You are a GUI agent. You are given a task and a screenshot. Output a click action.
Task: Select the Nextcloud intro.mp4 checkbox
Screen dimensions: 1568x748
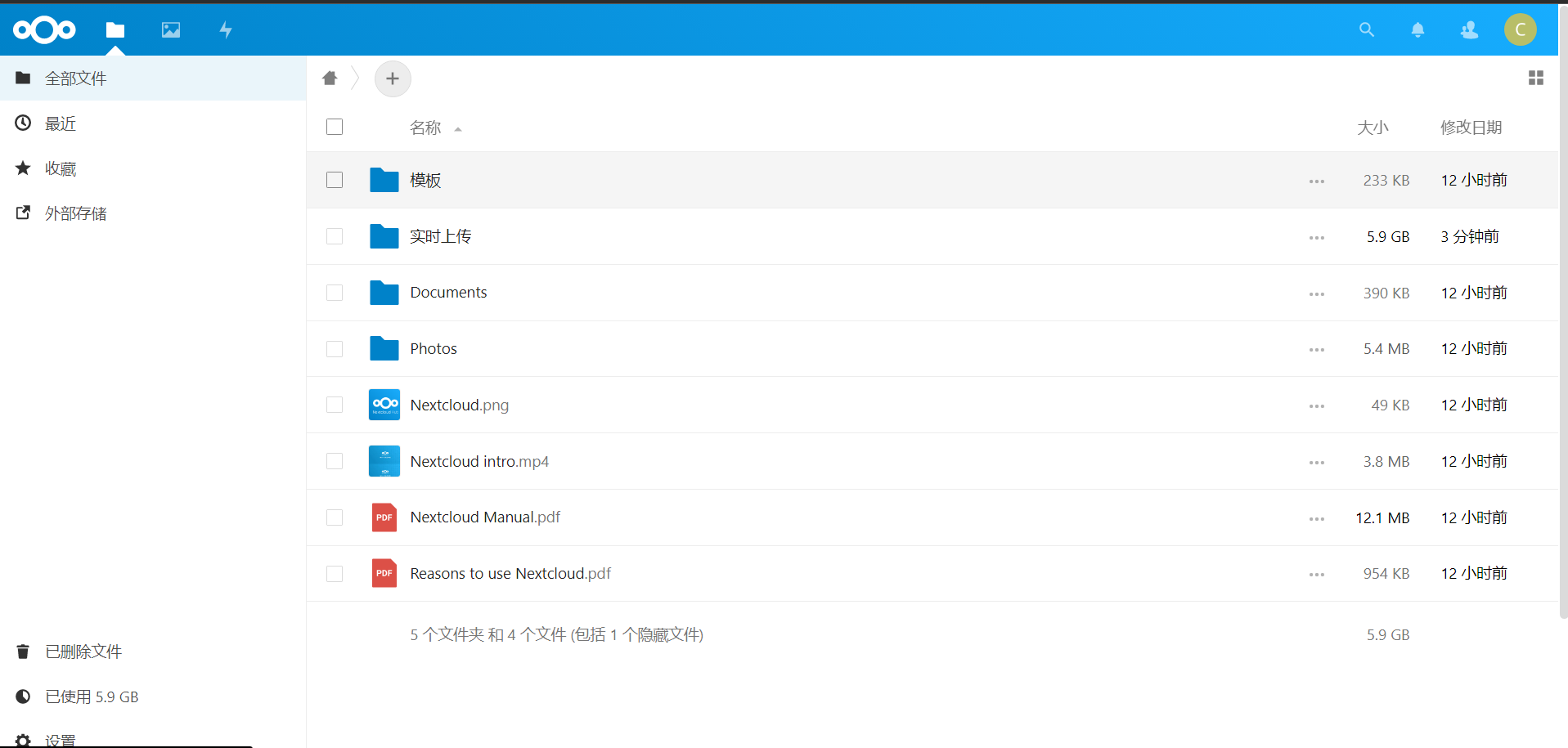tap(335, 461)
